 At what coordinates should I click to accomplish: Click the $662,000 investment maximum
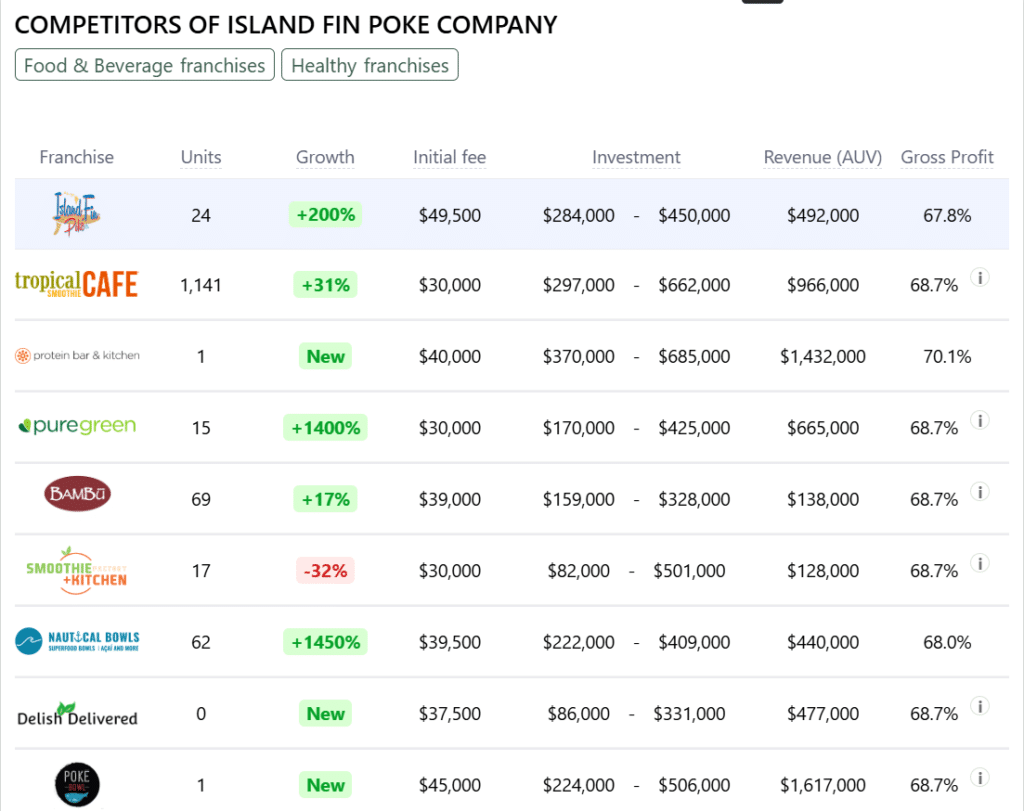click(x=694, y=285)
